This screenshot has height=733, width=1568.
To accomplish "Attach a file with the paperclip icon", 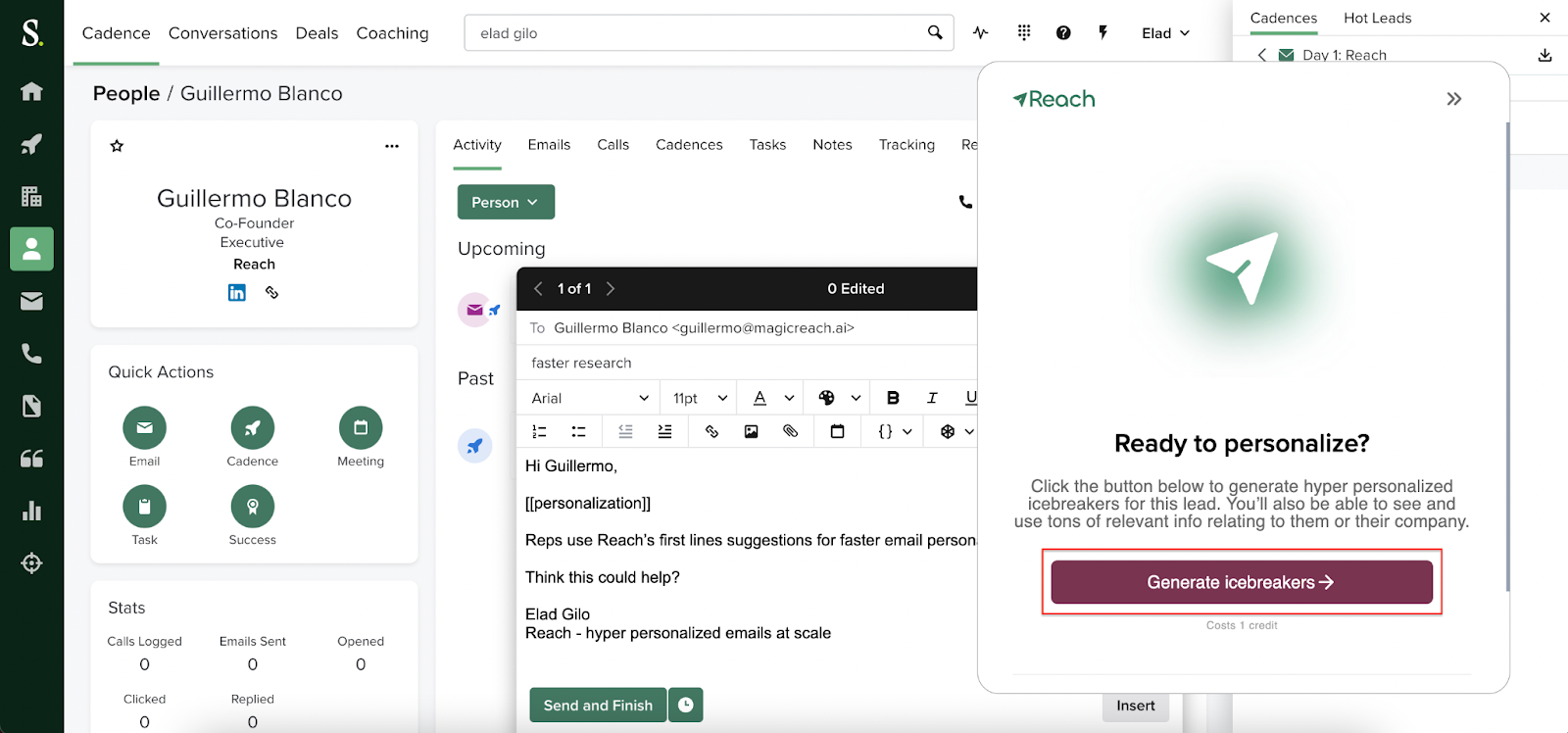I will [791, 431].
